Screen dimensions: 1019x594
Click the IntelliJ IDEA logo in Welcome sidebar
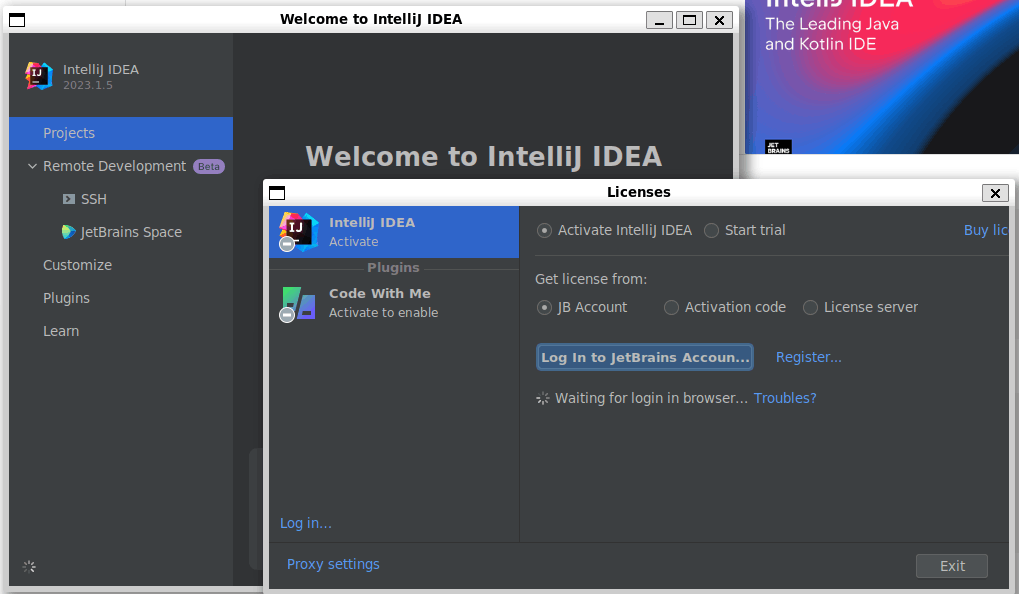(38, 76)
